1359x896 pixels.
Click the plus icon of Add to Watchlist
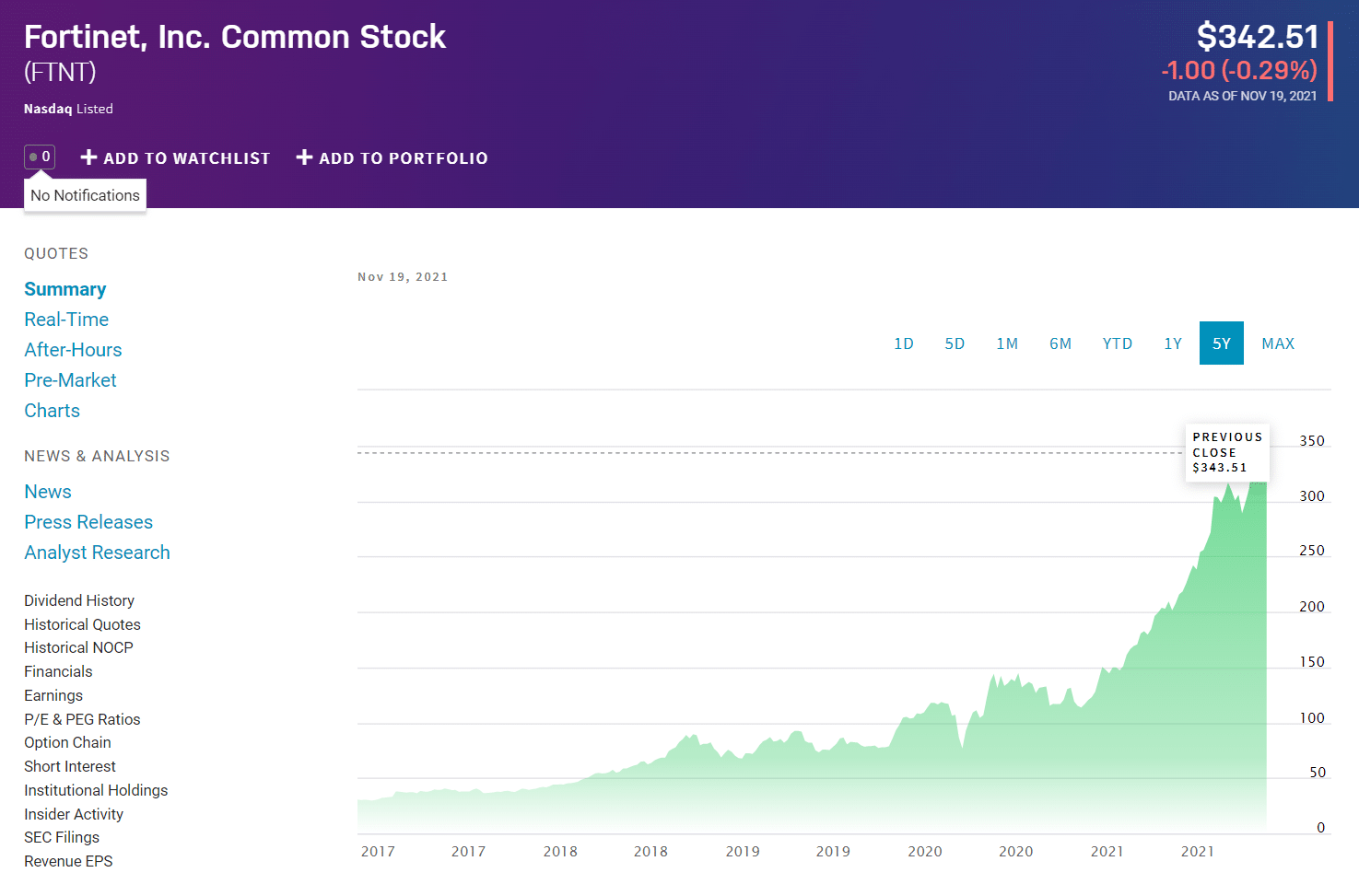click(89, 157)
